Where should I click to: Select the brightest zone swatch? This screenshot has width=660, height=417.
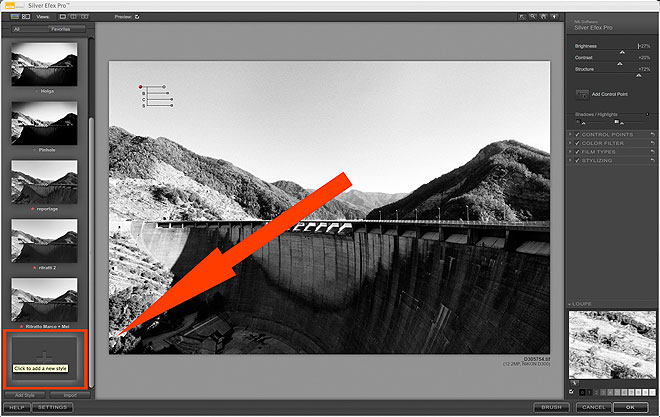point(652,392)
